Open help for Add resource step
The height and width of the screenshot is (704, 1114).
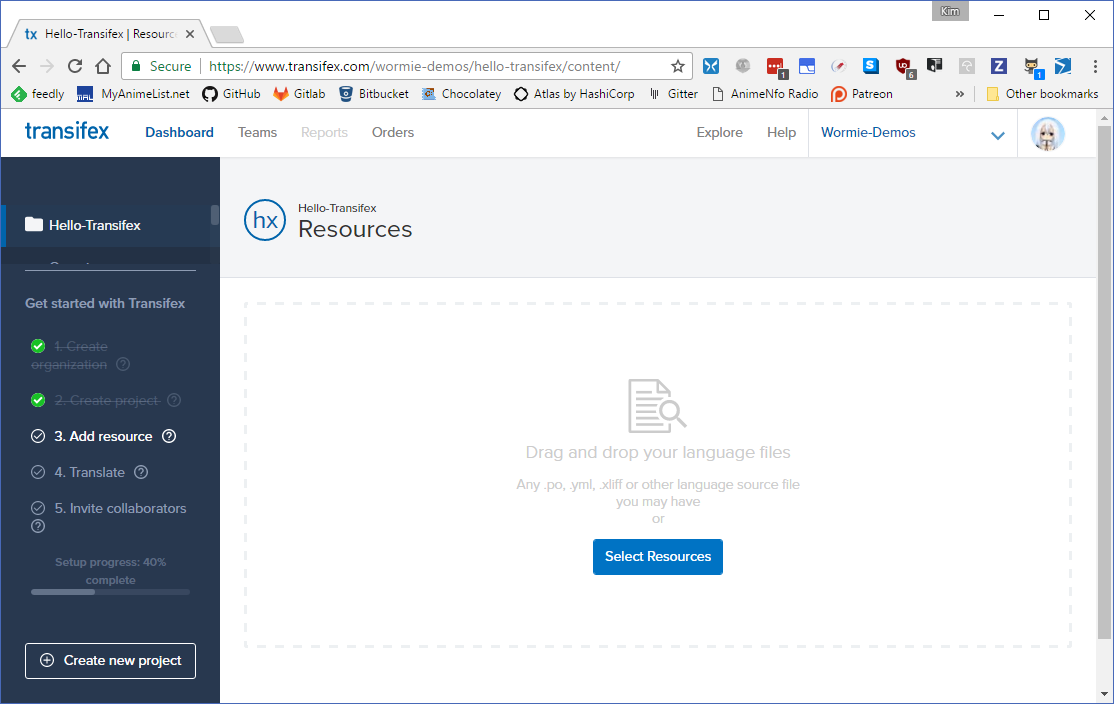point(169,436)
